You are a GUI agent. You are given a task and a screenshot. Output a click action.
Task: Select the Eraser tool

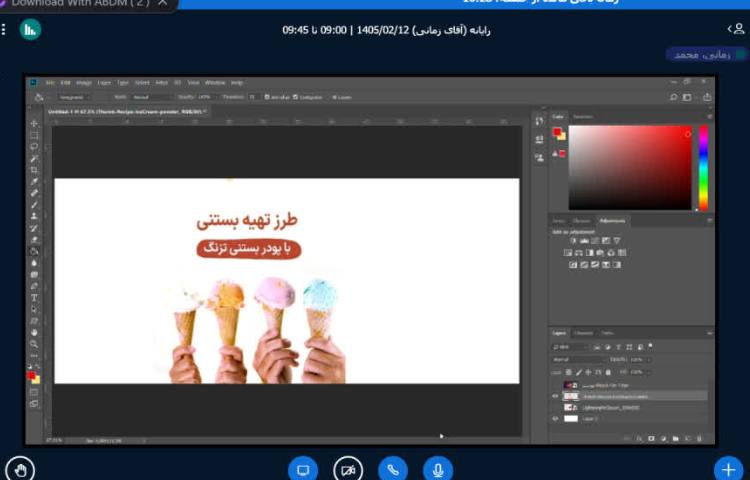34,240
